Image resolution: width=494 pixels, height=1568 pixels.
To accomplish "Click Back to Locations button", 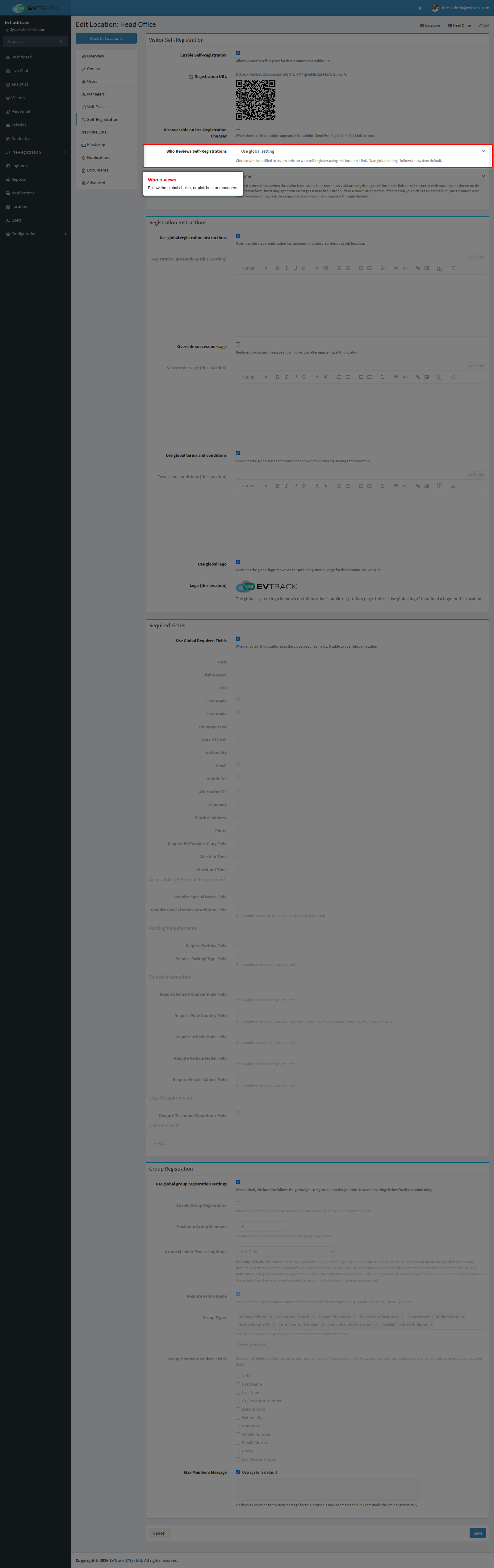I will (x=106, y=38).
